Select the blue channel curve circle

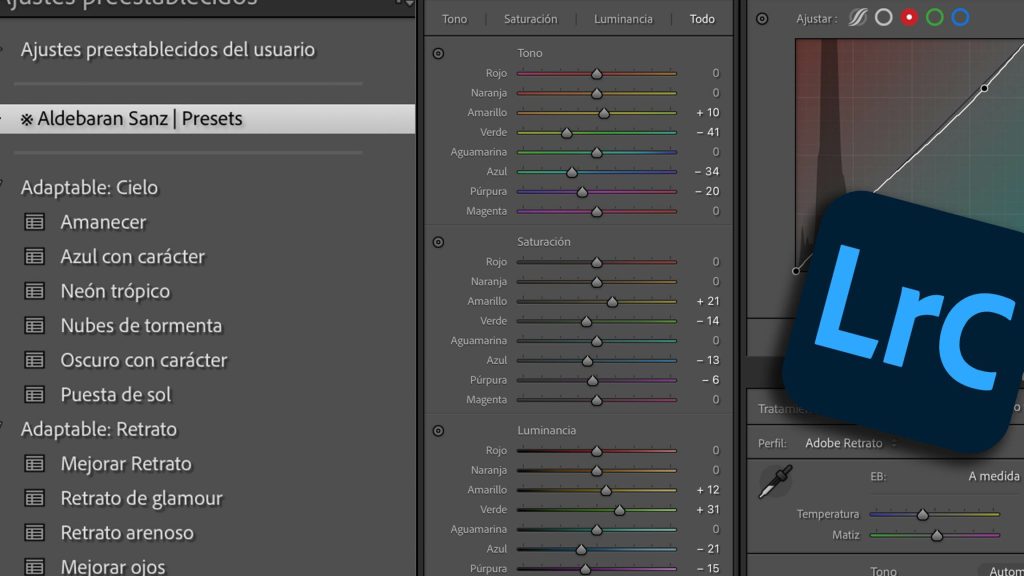click(960, 17)
